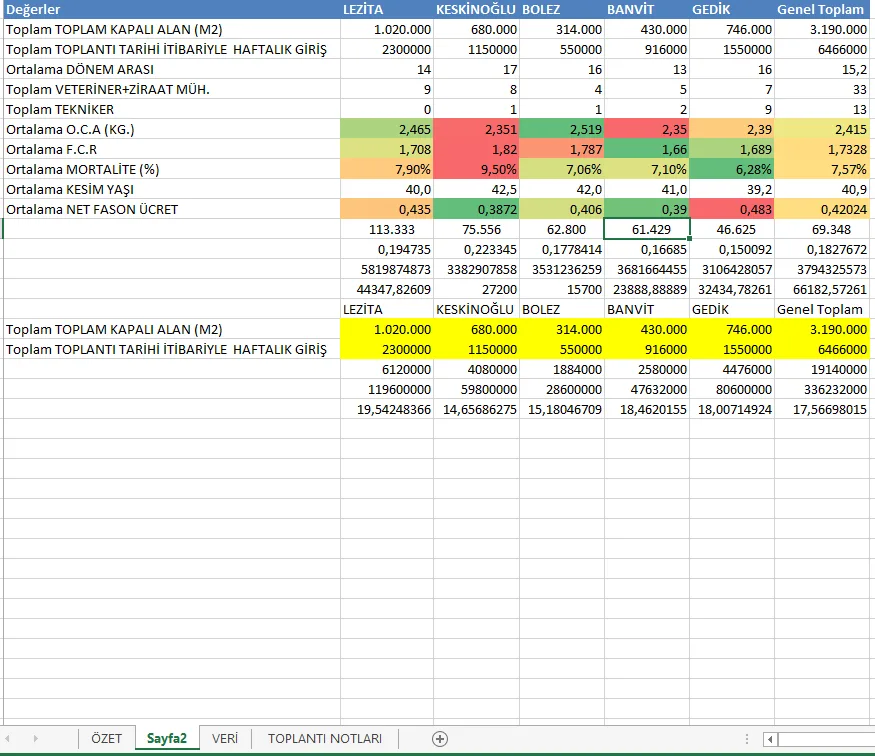
Task: Select yellow cell 6466000
Action: 822,350
